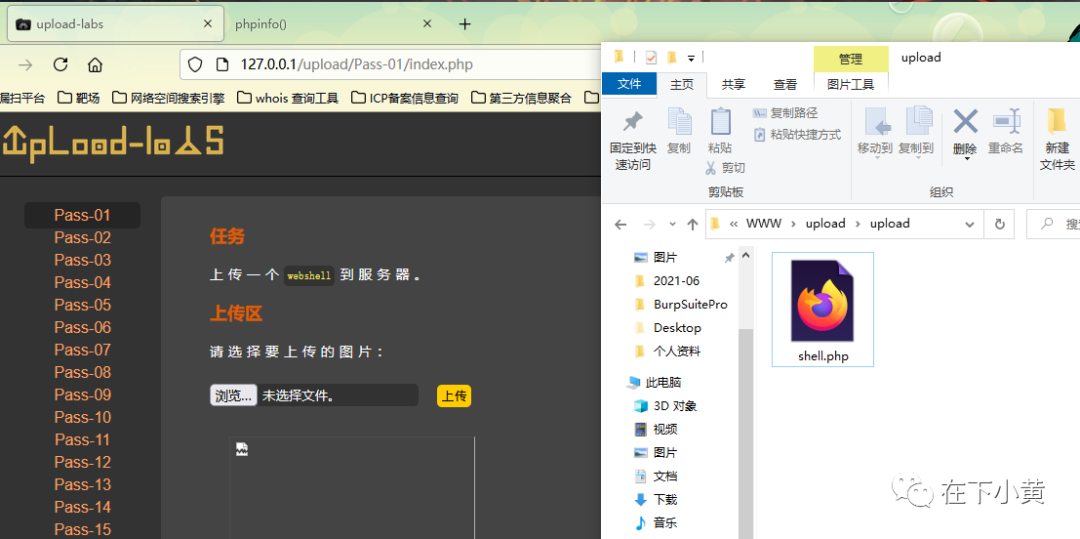Open the 第三方信息聚合 bookmark folder

click(521, 98)
